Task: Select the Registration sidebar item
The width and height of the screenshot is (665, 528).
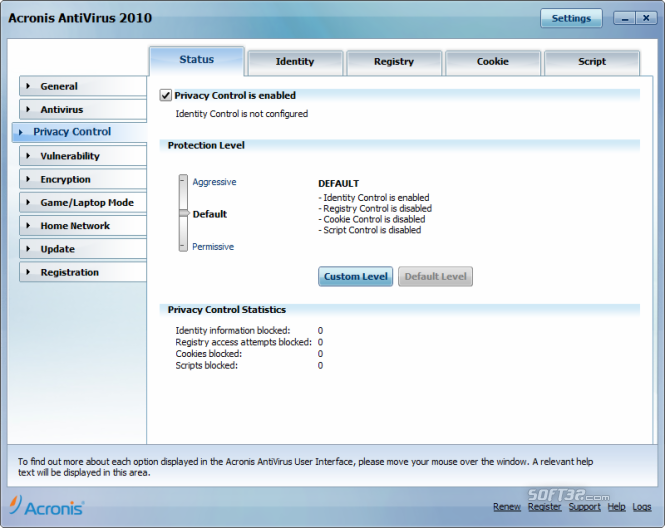Action: point(83,272)
